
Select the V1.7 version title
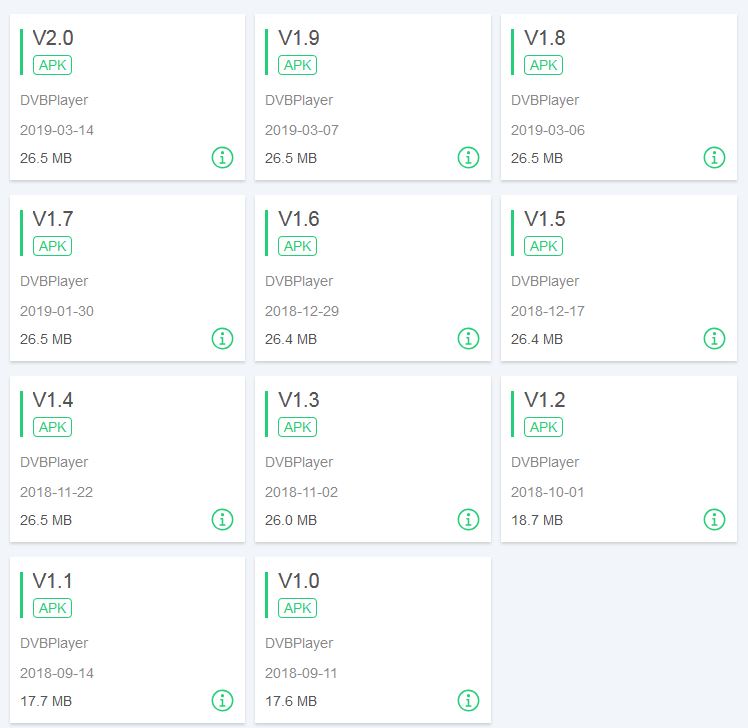click(53, 219)
